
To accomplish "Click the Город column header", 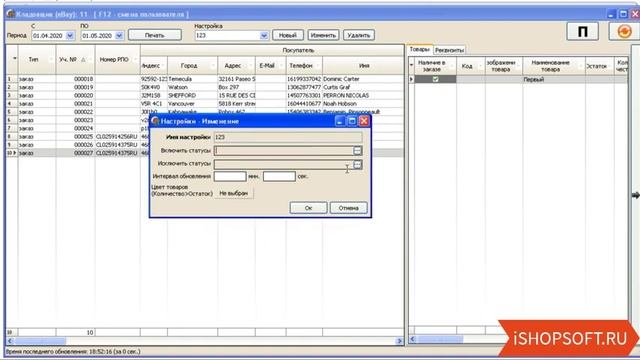I will 192,65.
